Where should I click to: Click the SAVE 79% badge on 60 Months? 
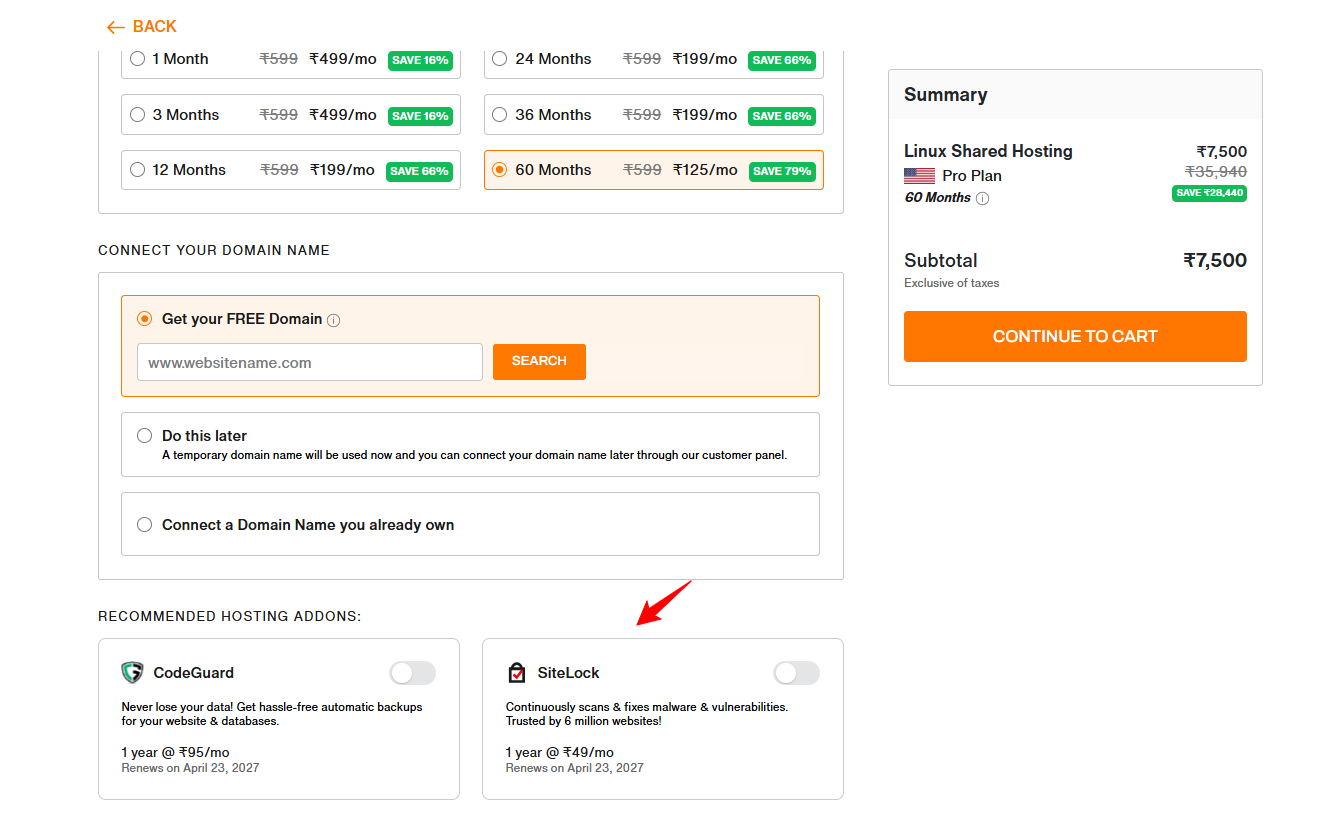click(x=783, y=171)
